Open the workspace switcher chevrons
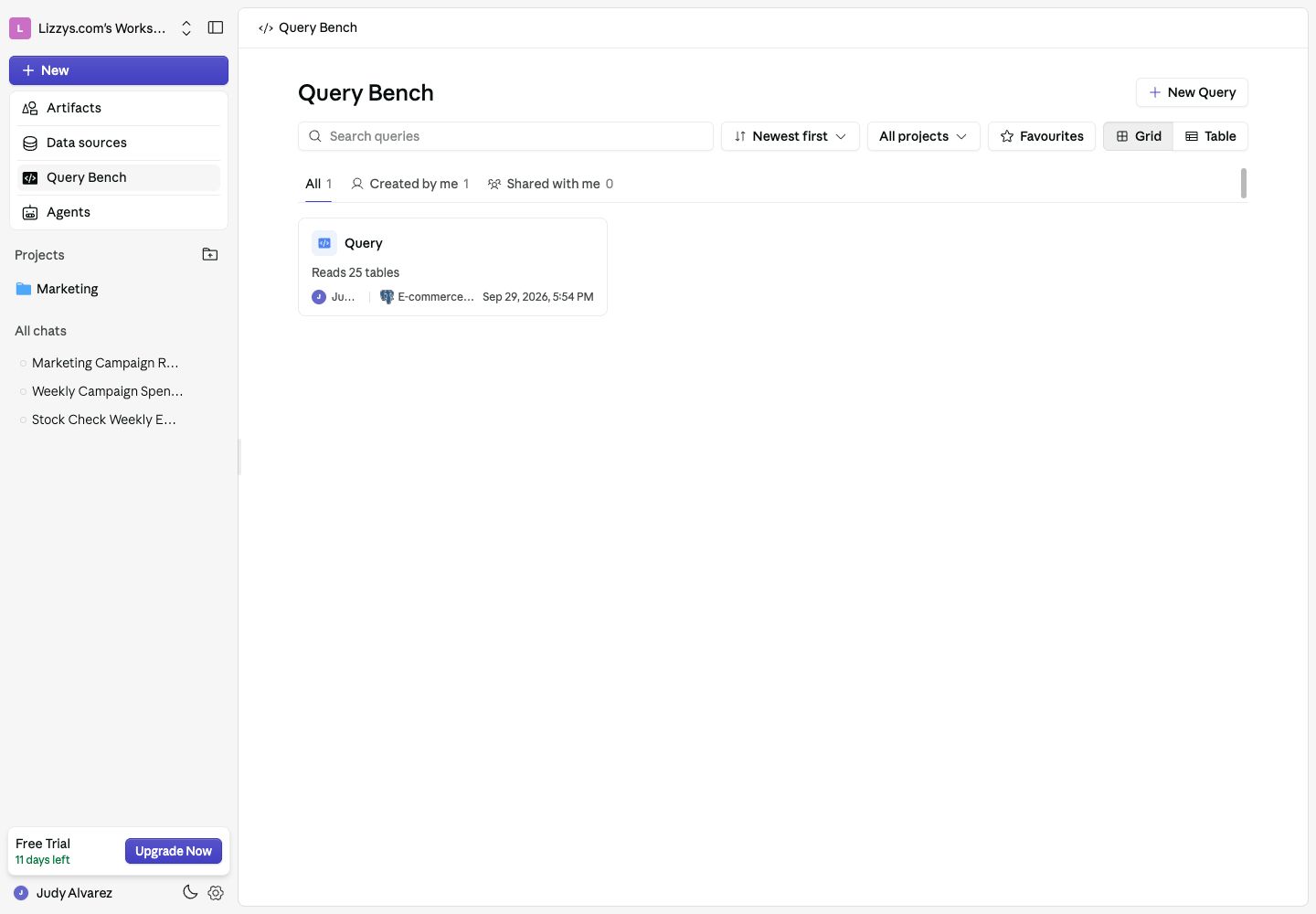The width and height of the screenshot is (1316, 914). [x=186, y=28]
